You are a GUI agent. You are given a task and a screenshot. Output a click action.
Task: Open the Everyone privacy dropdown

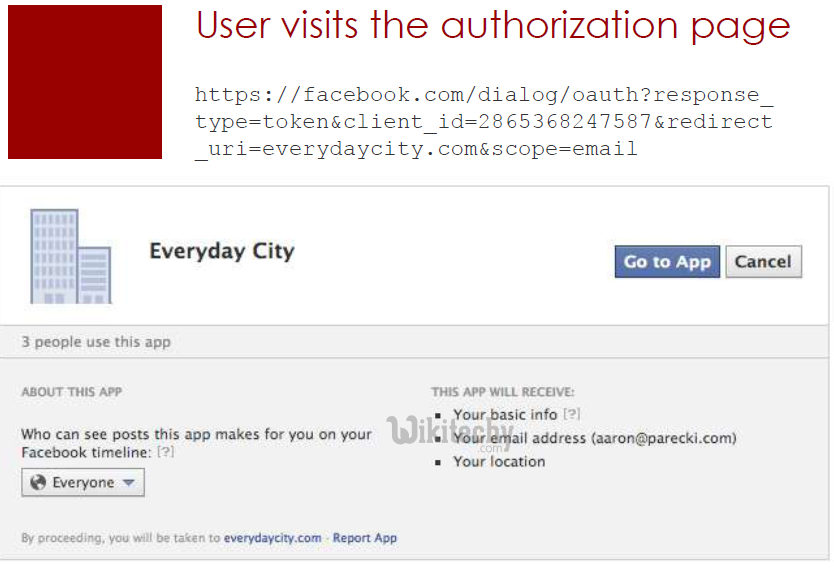[x=83, y=482]
